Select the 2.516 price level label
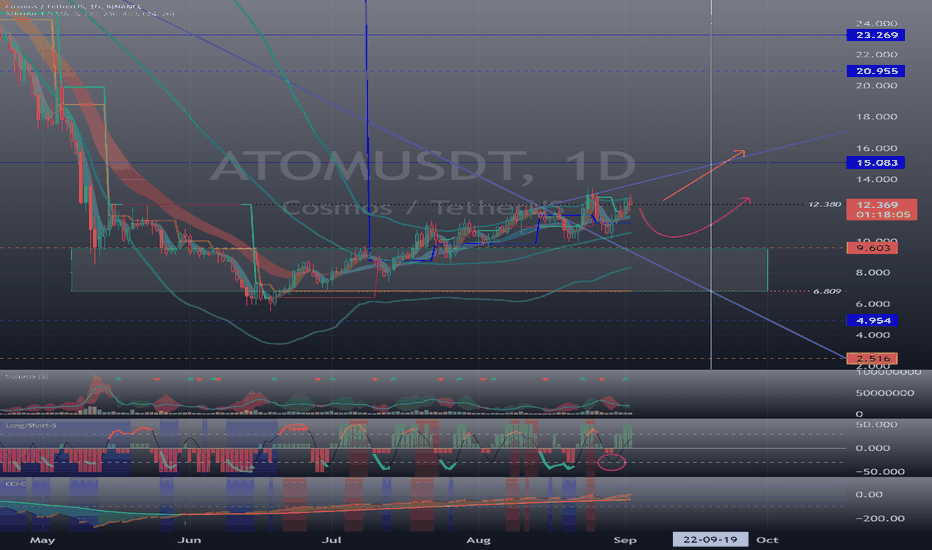Screen dimensions: 932x550 click(x=872, y=359)
